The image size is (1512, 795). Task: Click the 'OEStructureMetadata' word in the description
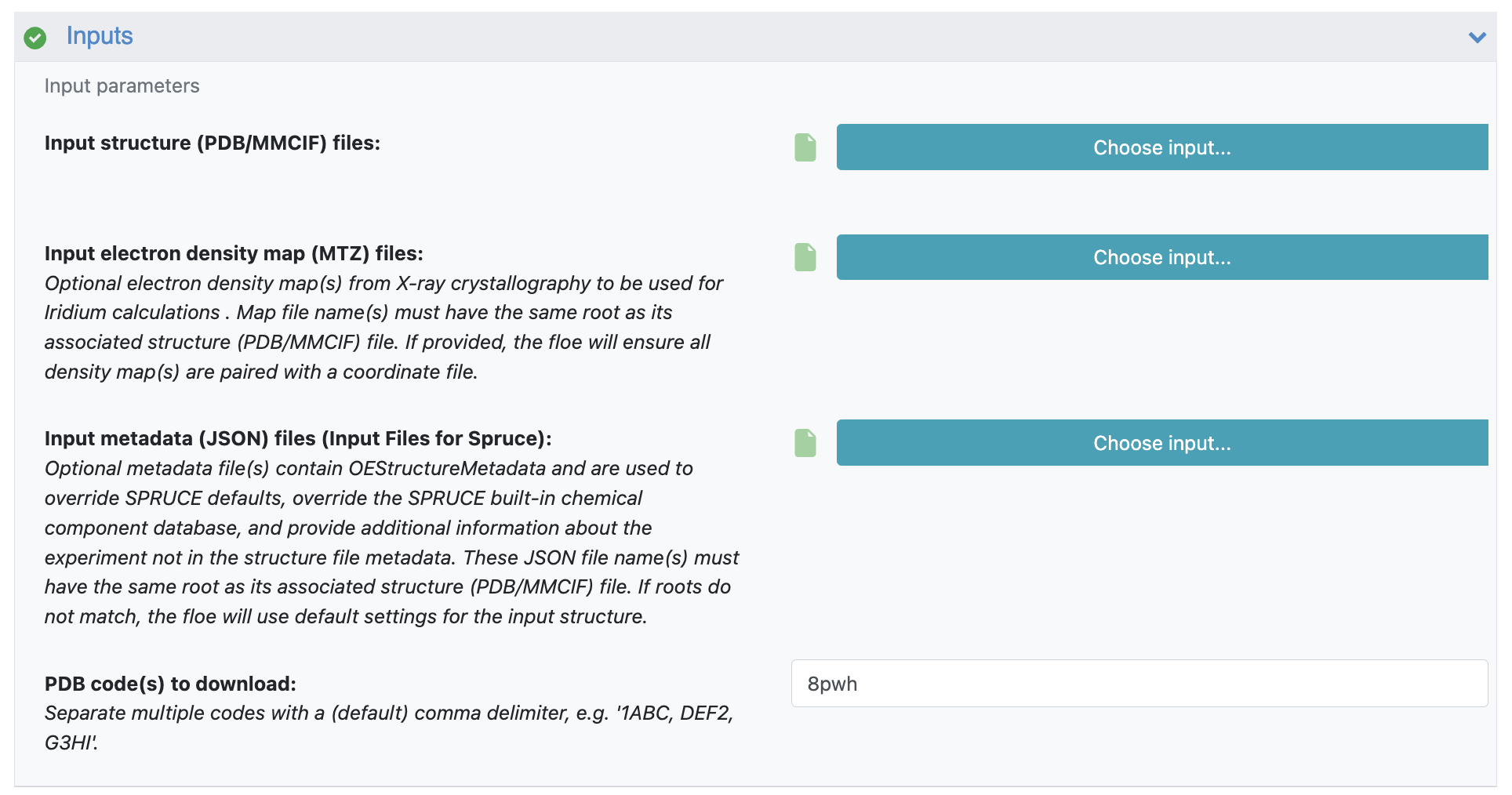point(447,469)
